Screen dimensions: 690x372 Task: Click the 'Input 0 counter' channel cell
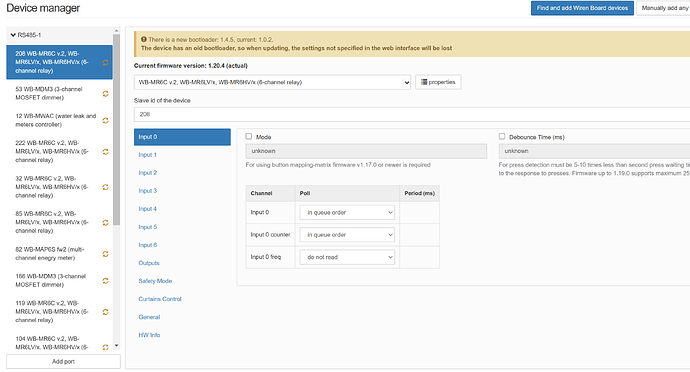pyautogui.click(x=270, y=235)
